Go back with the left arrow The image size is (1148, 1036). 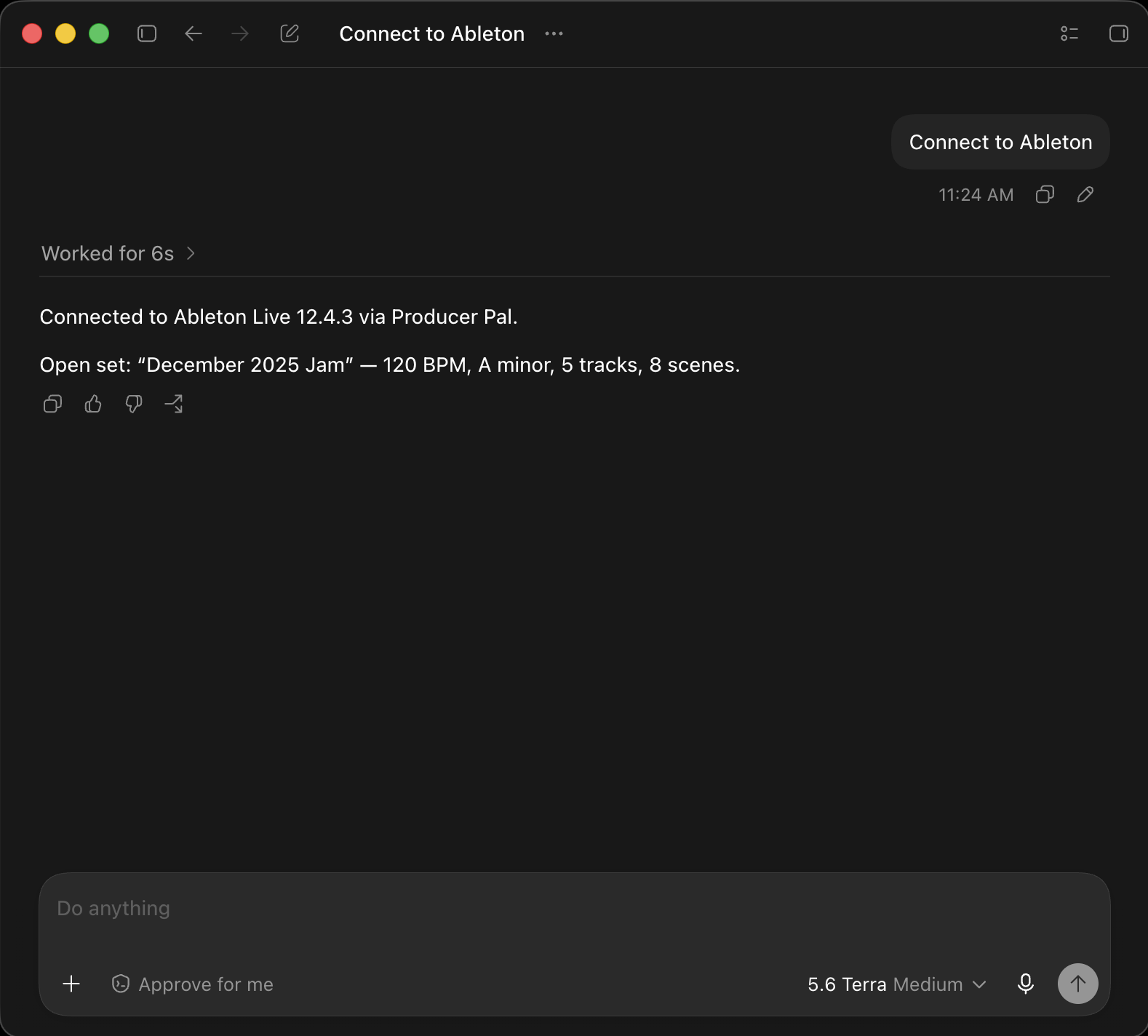194,33
